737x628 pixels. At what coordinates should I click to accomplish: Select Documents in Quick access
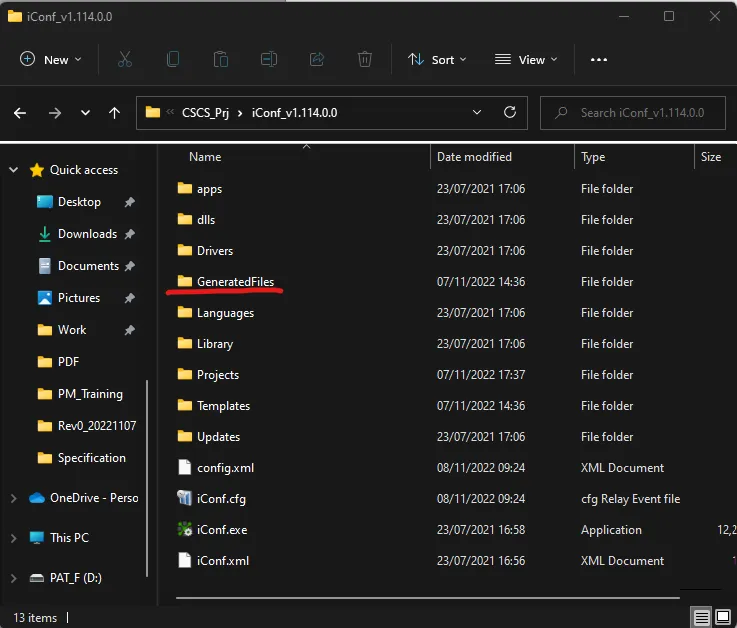point(88,266)
